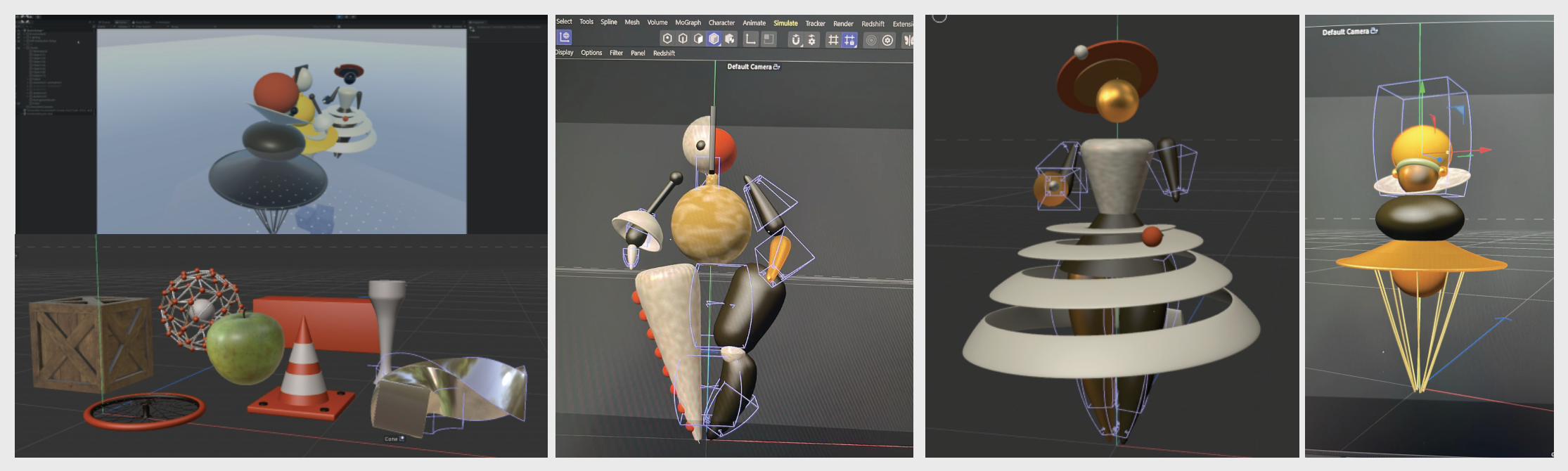Open the Character menu
This screenshot has width=1568, height=471.
click(721, 23)
